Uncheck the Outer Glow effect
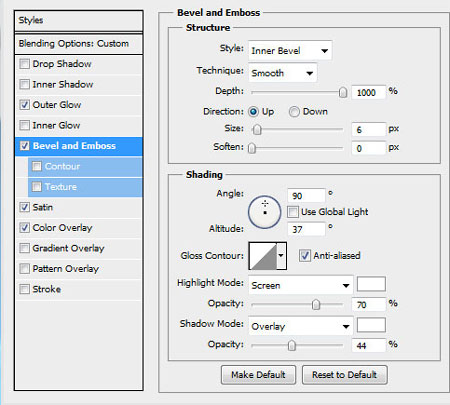The image size is (450, 405). tap(24, 105)
